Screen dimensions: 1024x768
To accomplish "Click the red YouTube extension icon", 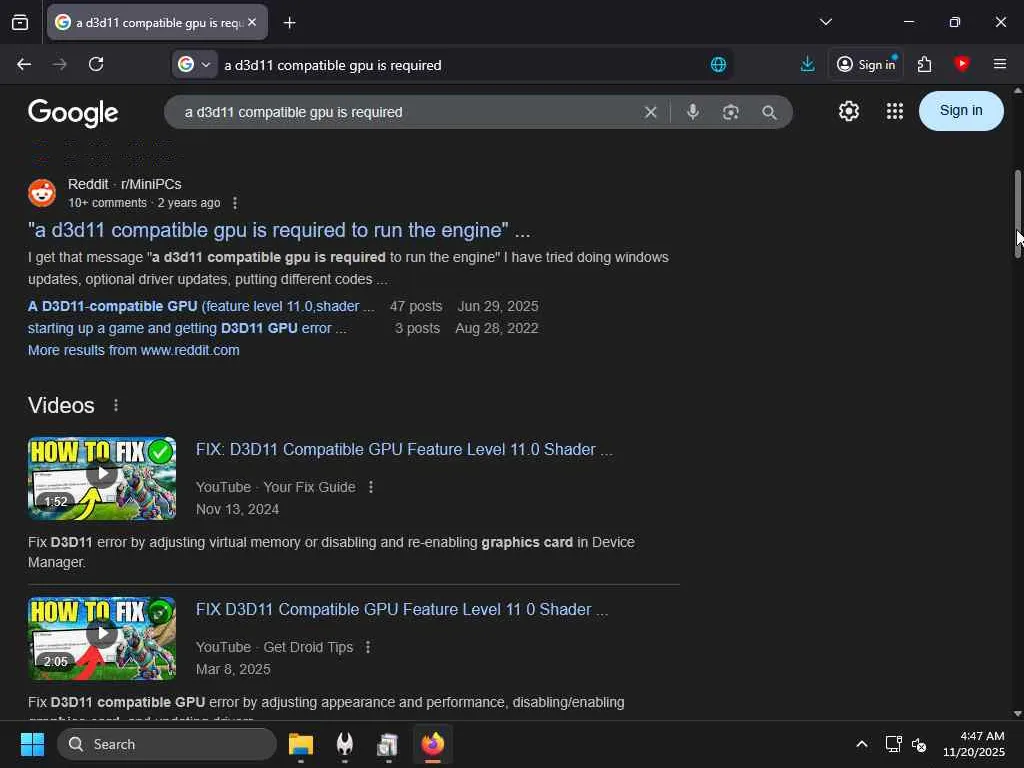I will coord(961,63).
